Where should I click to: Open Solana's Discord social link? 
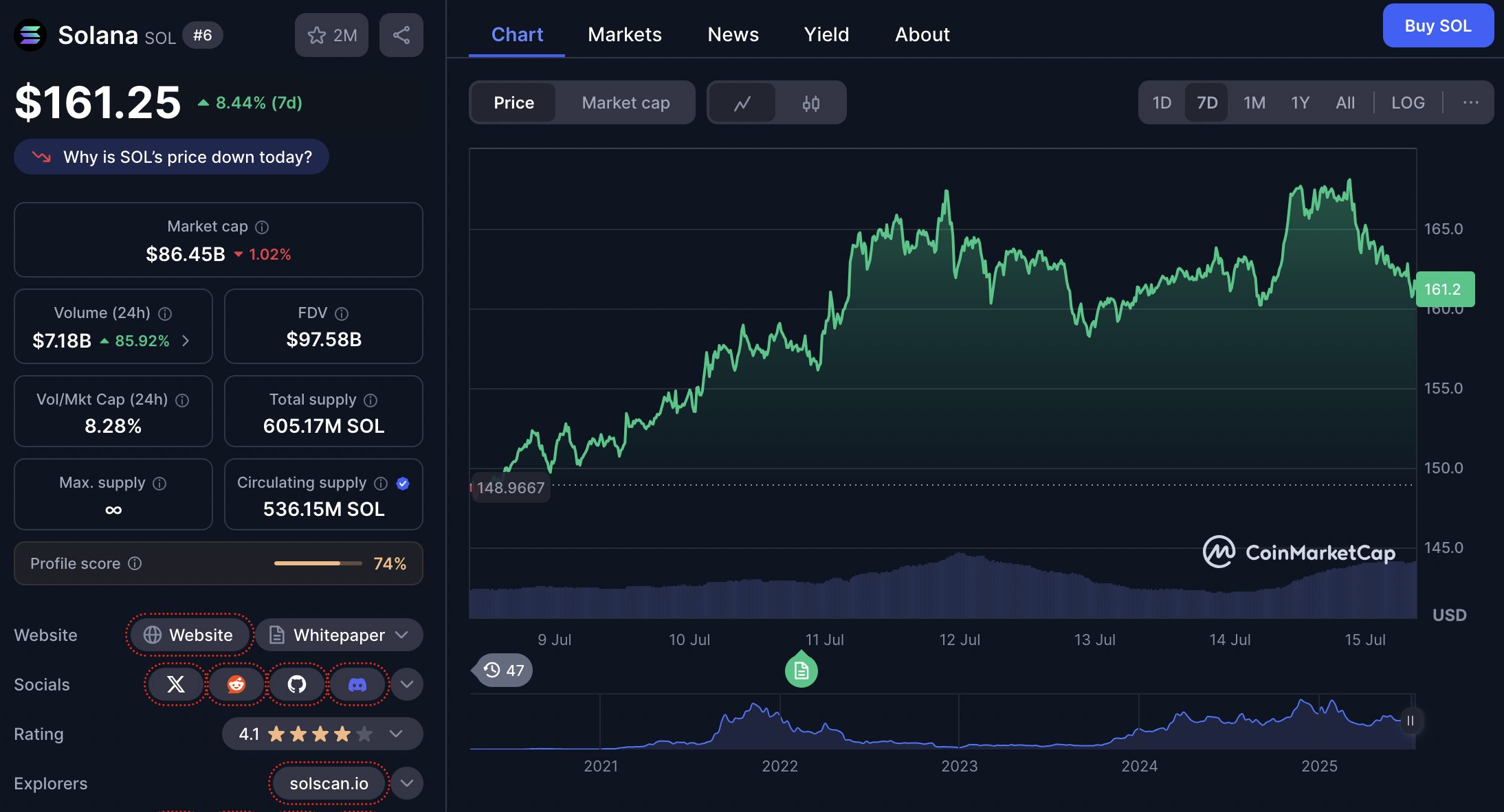coord(357,684)
